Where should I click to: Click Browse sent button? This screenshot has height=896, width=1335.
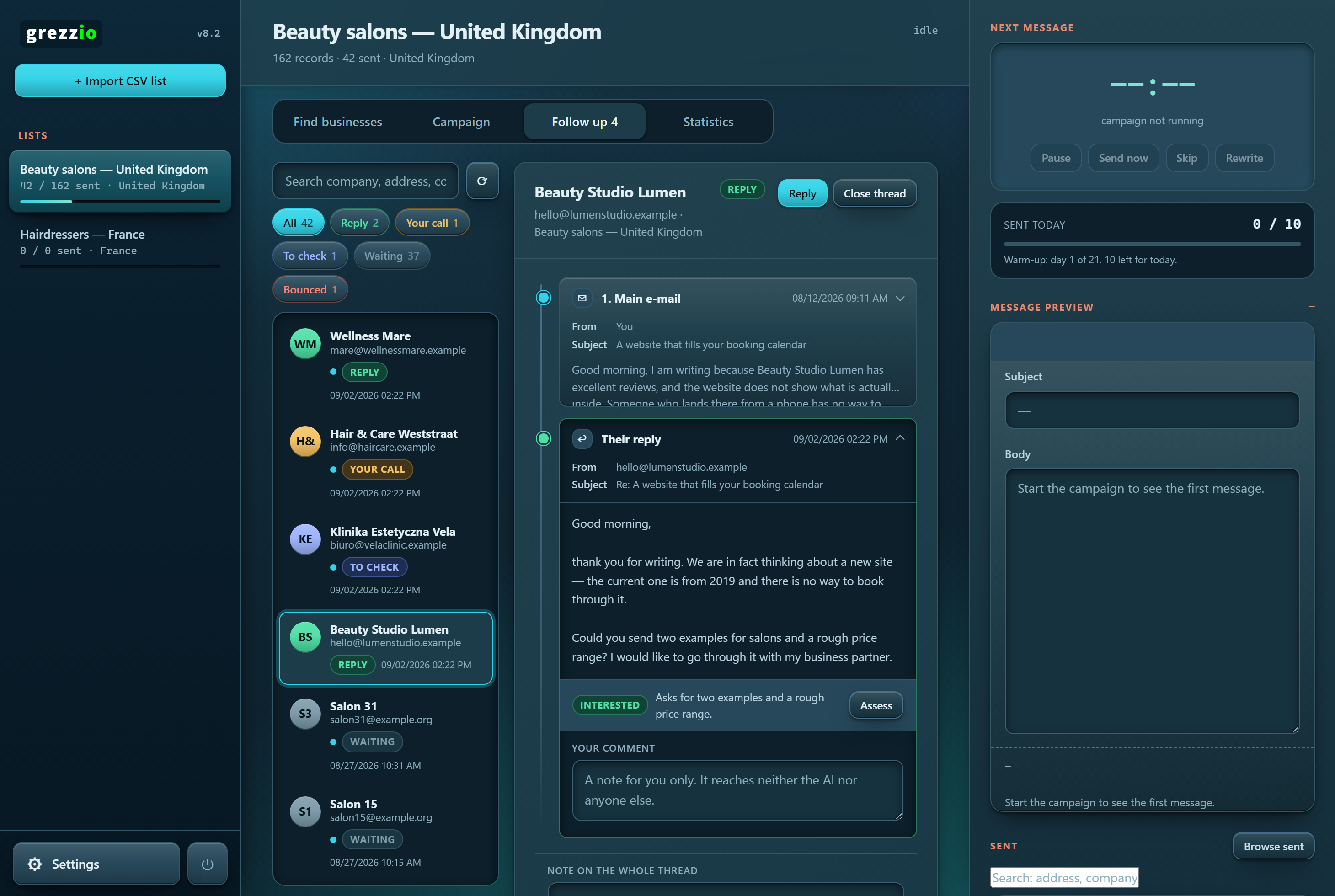(x=1273, y=846)
